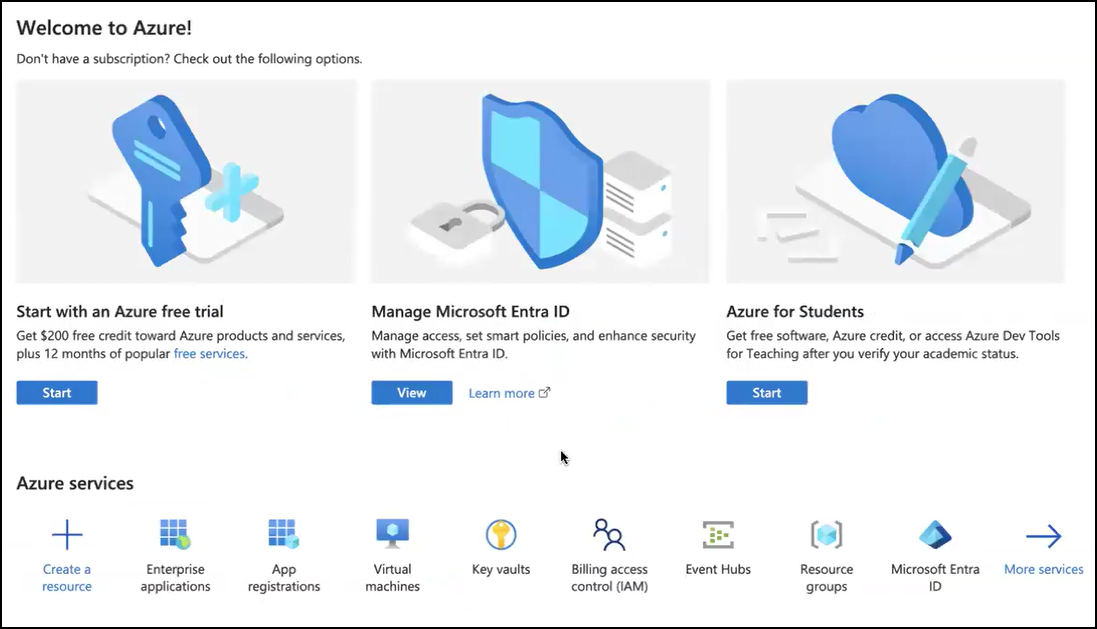Click the Azure services heading
Viewport: 1097px width, 629px height.
(75, 483)
